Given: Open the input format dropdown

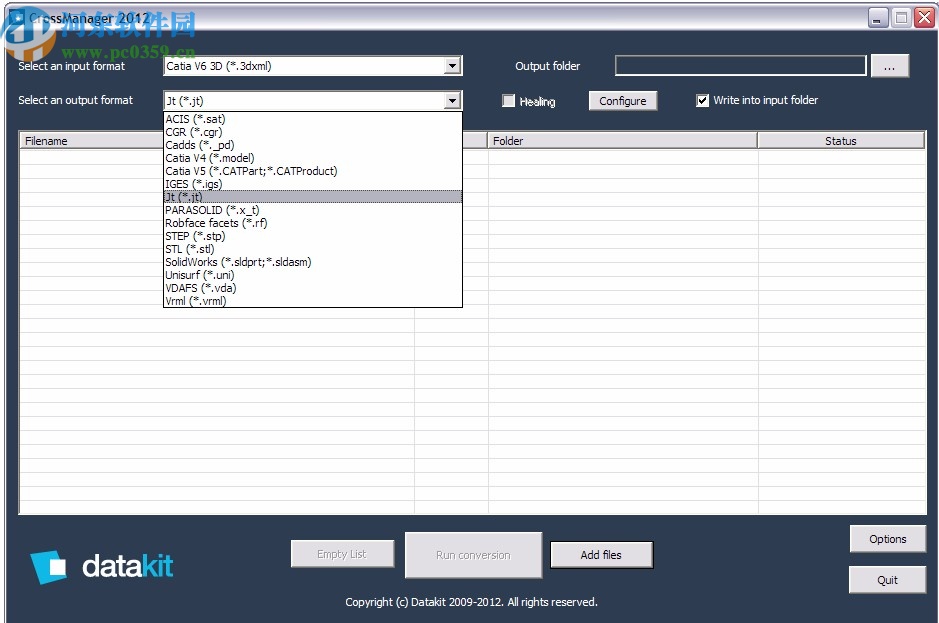Looking at the screenshot, I should click(x=453, y=65).
